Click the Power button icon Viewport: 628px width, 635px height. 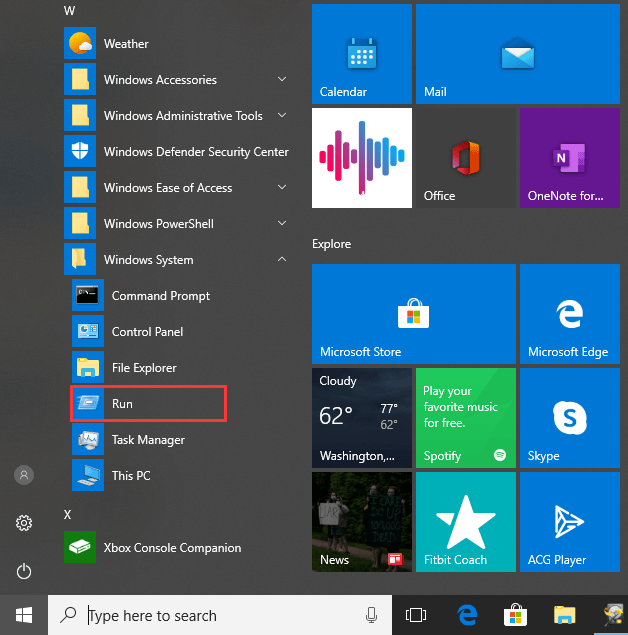(24, 571)
